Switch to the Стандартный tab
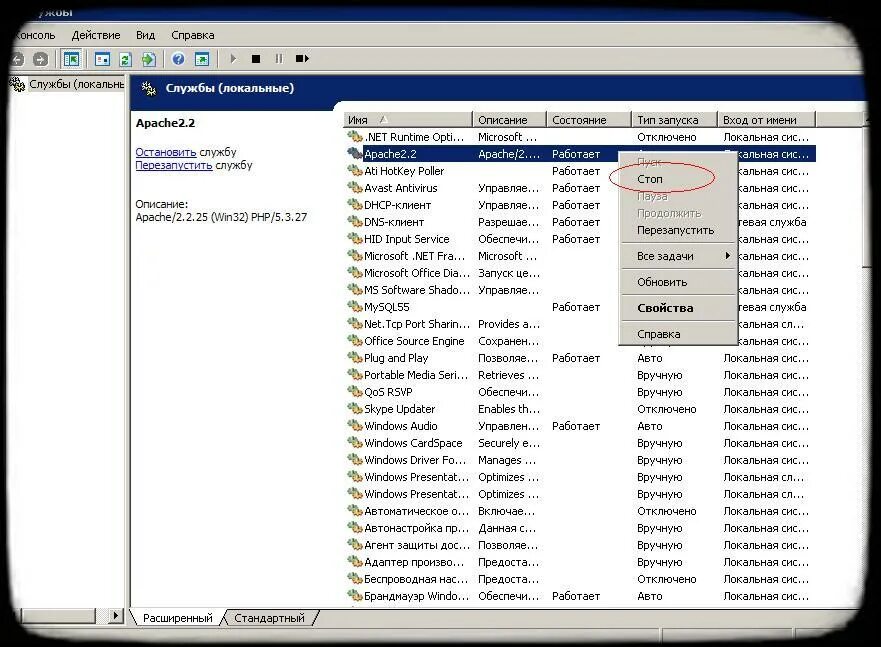The width and height of the screenshot is (881, 647). coord(269,618)
